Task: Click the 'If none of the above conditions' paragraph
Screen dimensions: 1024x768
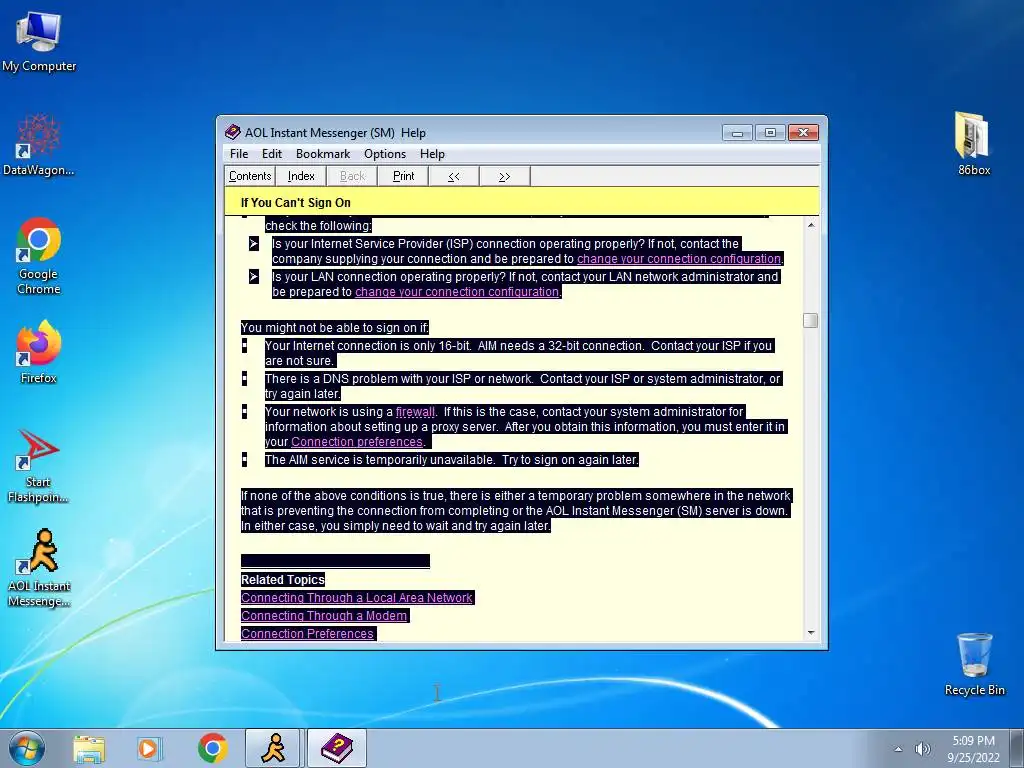Action: point(516,511)
